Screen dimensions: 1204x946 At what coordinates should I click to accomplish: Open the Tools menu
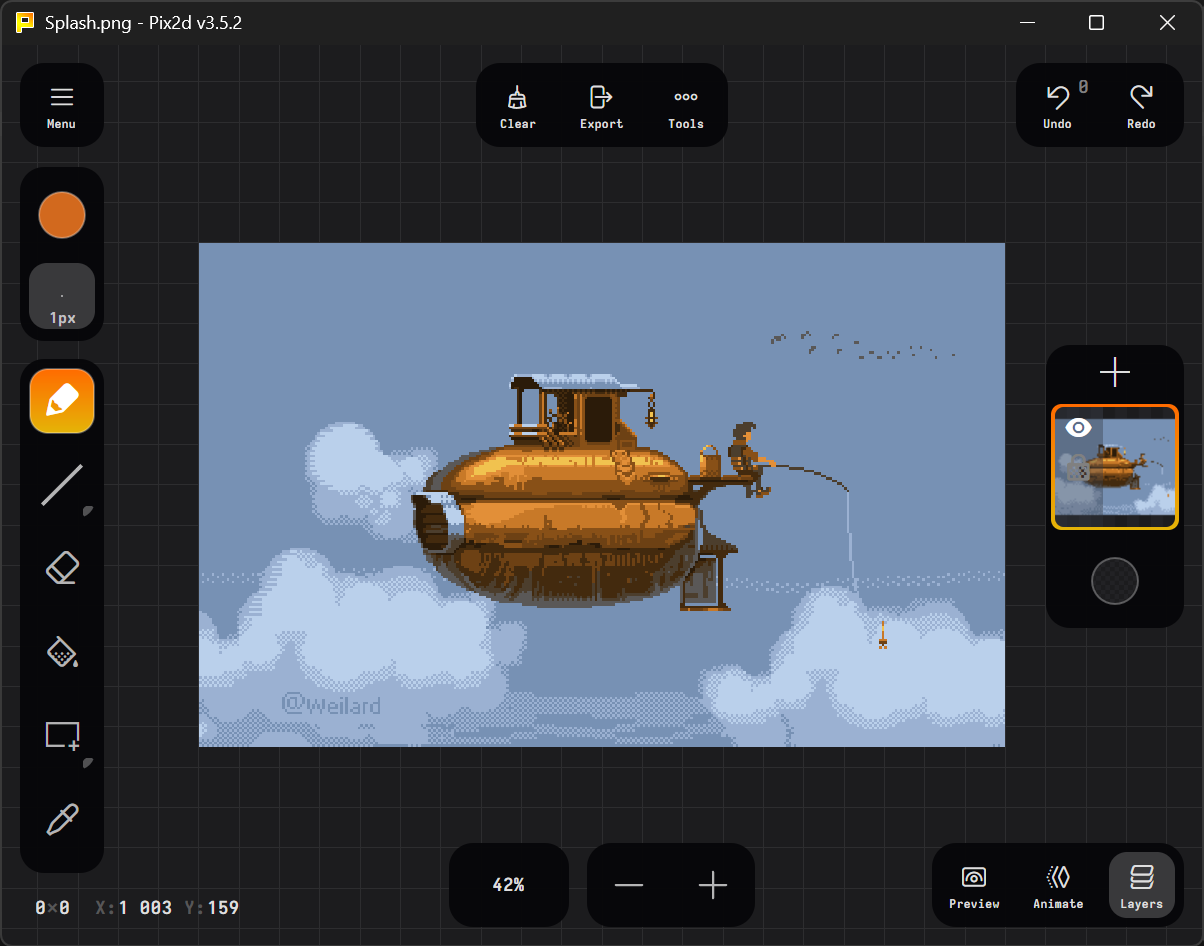click(x=686, y=106)
